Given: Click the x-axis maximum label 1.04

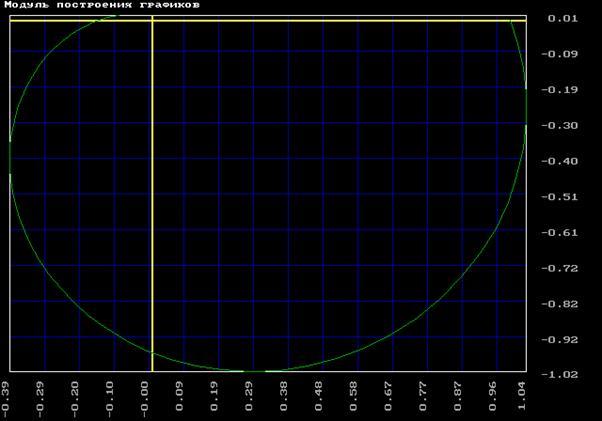Looking at the screenshot, I should tap(523, 396).
